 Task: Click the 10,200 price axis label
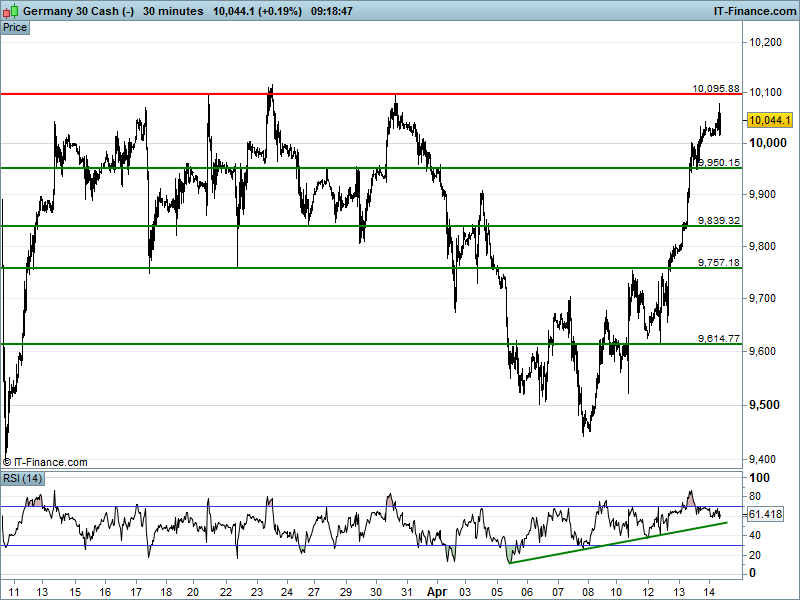[x=765, y=42]
